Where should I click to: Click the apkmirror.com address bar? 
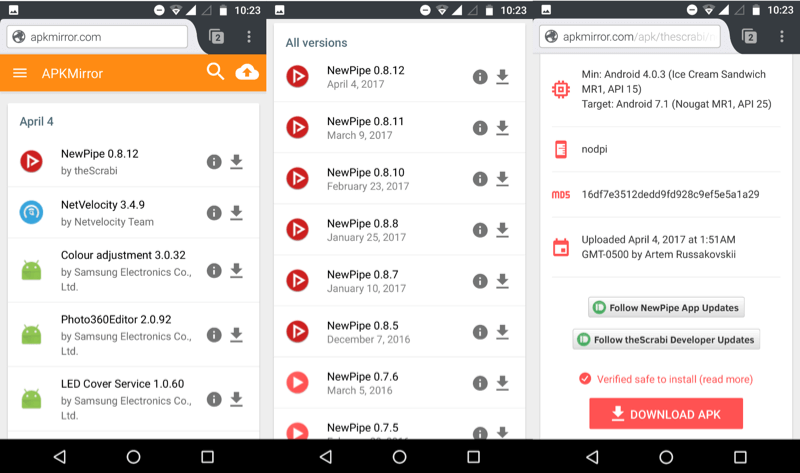click(x=97, y=37)
